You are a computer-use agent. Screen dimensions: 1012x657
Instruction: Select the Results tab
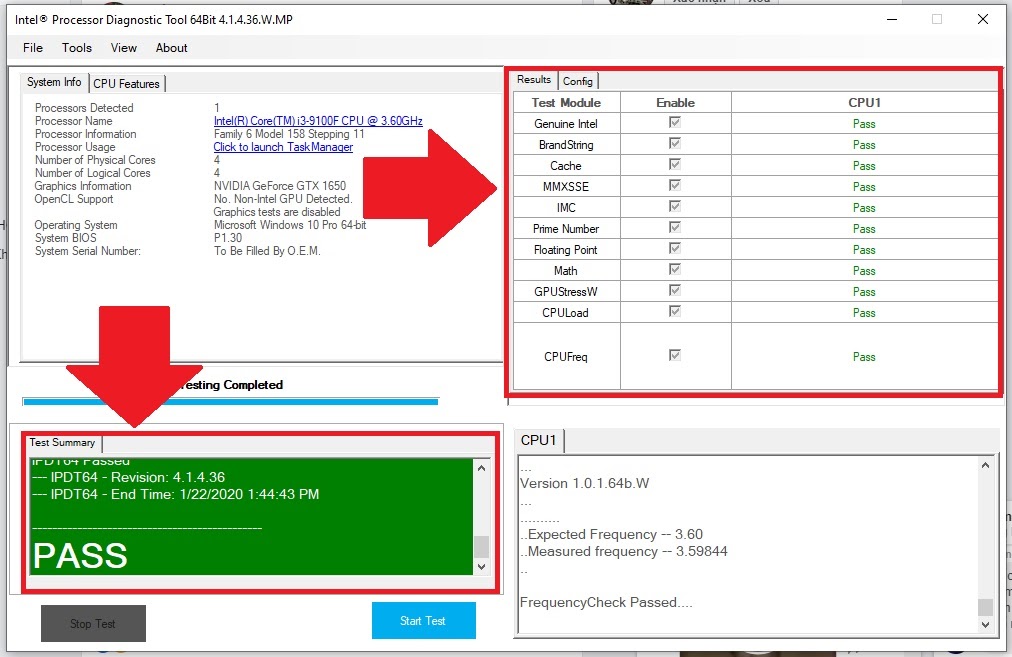click(x=534, y=79)
